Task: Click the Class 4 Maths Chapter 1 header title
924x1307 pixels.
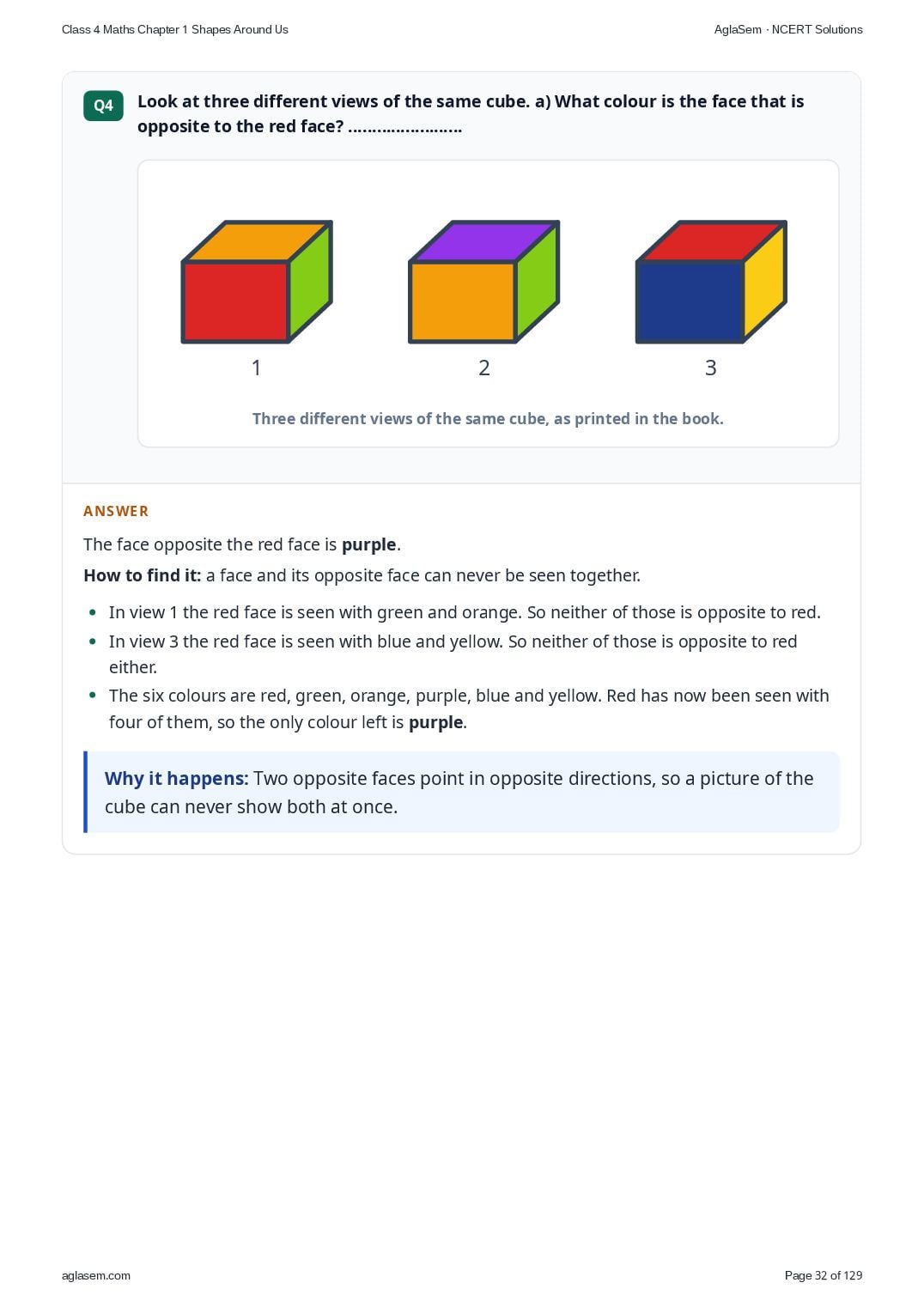Action: [x=175, y=29]
